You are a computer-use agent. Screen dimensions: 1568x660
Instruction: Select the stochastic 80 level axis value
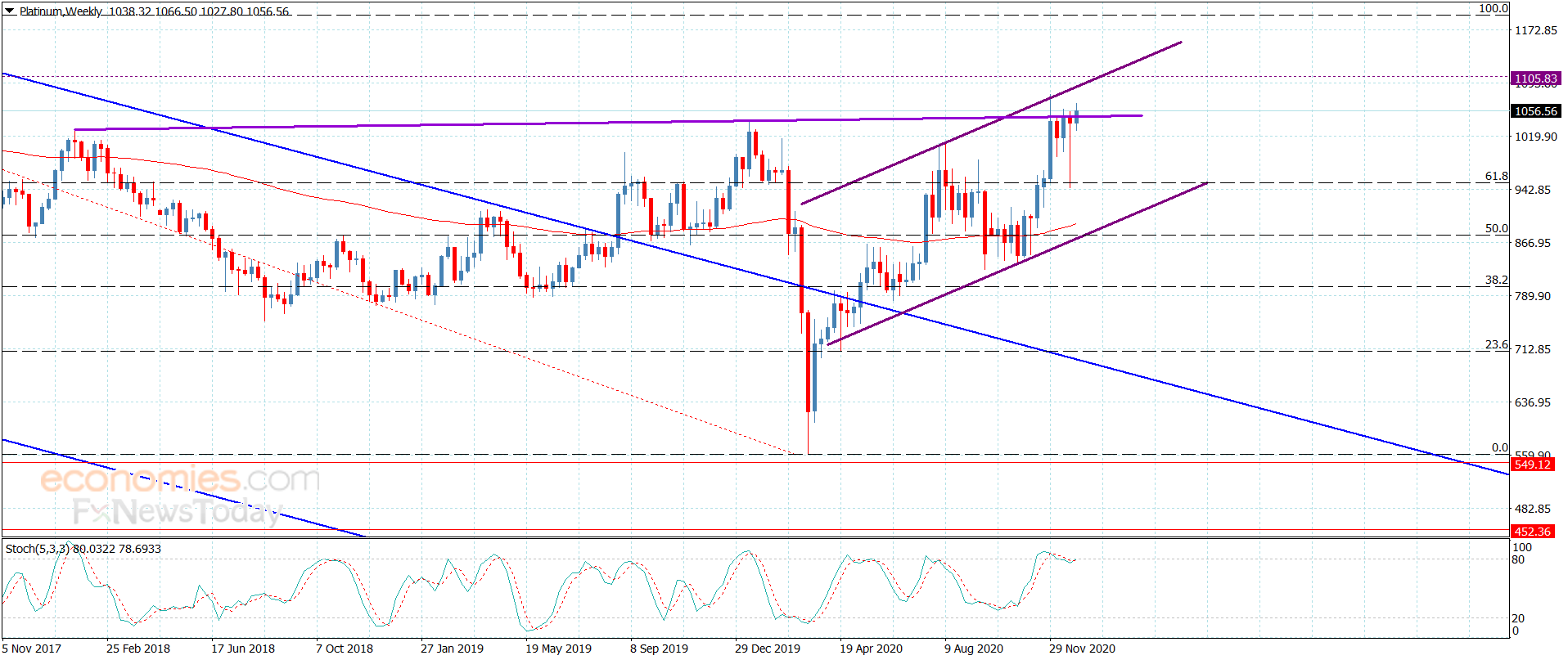click(x=1518, y=559)
